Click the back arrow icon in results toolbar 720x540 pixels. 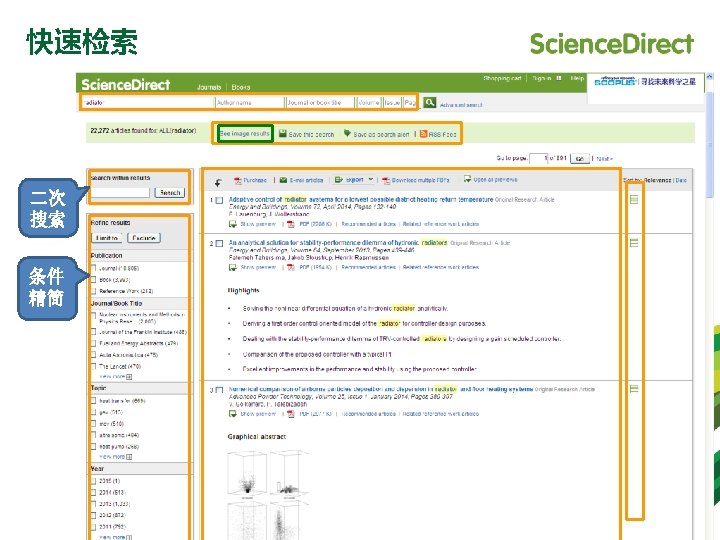pos(218,183)
